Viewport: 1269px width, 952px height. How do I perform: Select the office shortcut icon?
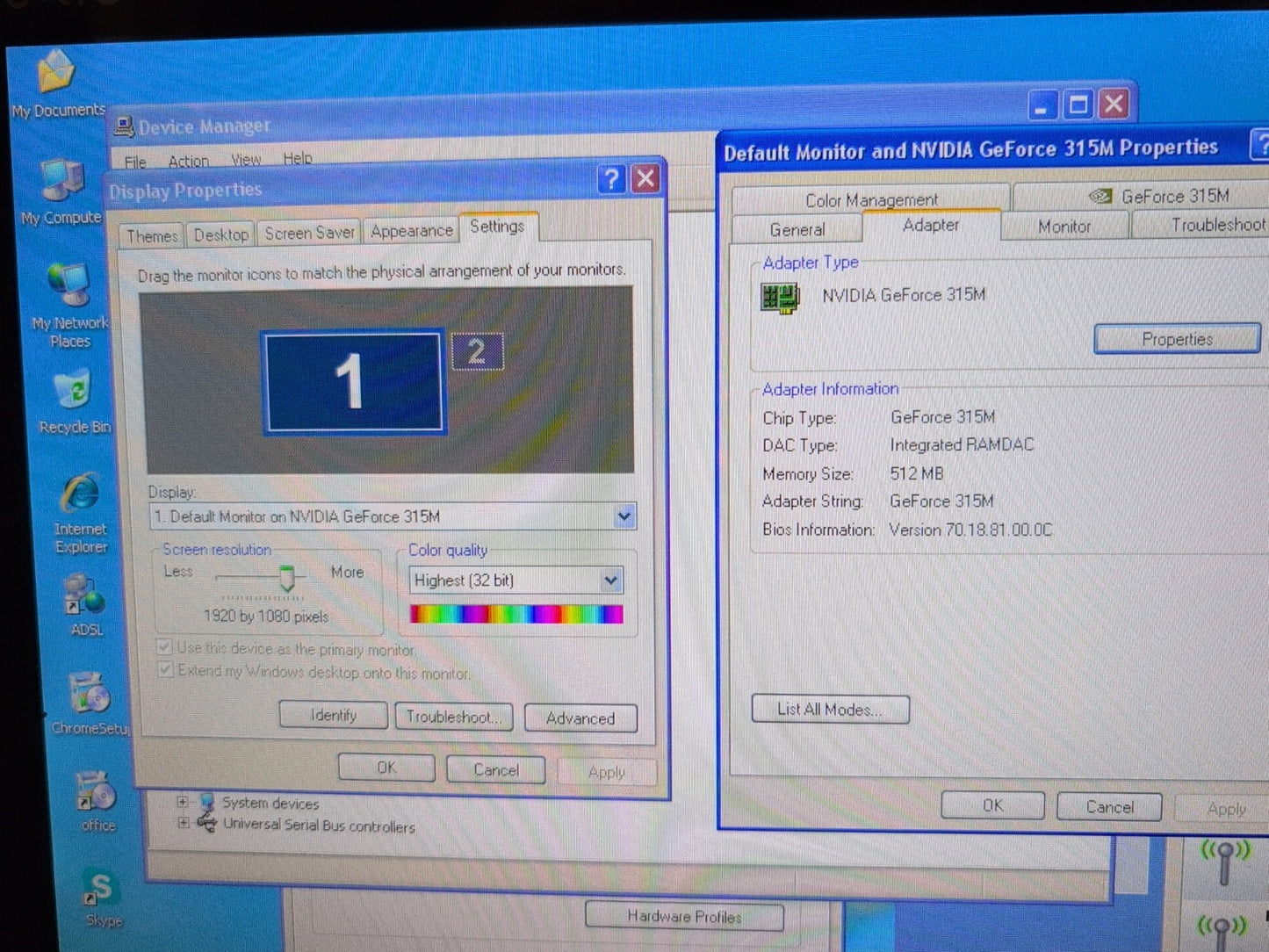pyautogui.click(x=96, y=792)
